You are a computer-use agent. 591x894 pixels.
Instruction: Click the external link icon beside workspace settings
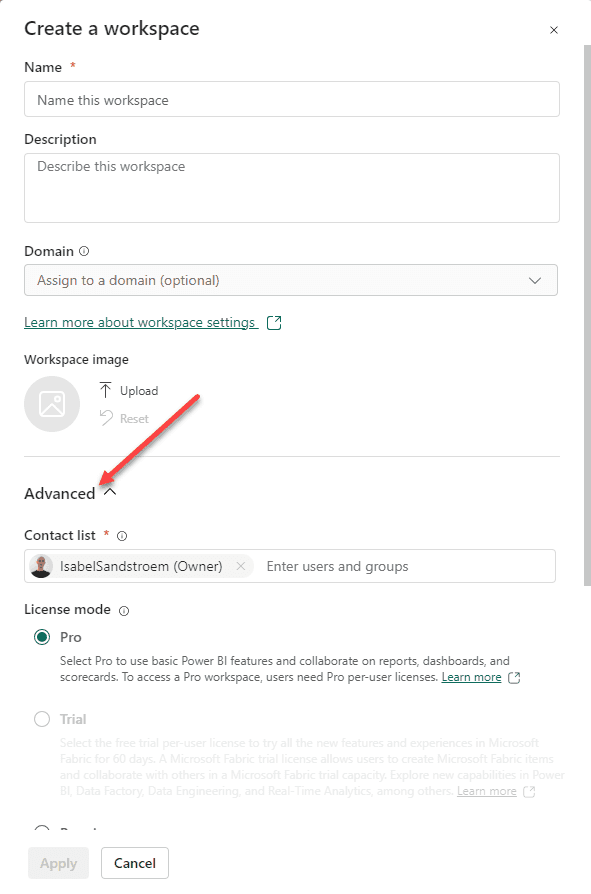coord(274,323)
